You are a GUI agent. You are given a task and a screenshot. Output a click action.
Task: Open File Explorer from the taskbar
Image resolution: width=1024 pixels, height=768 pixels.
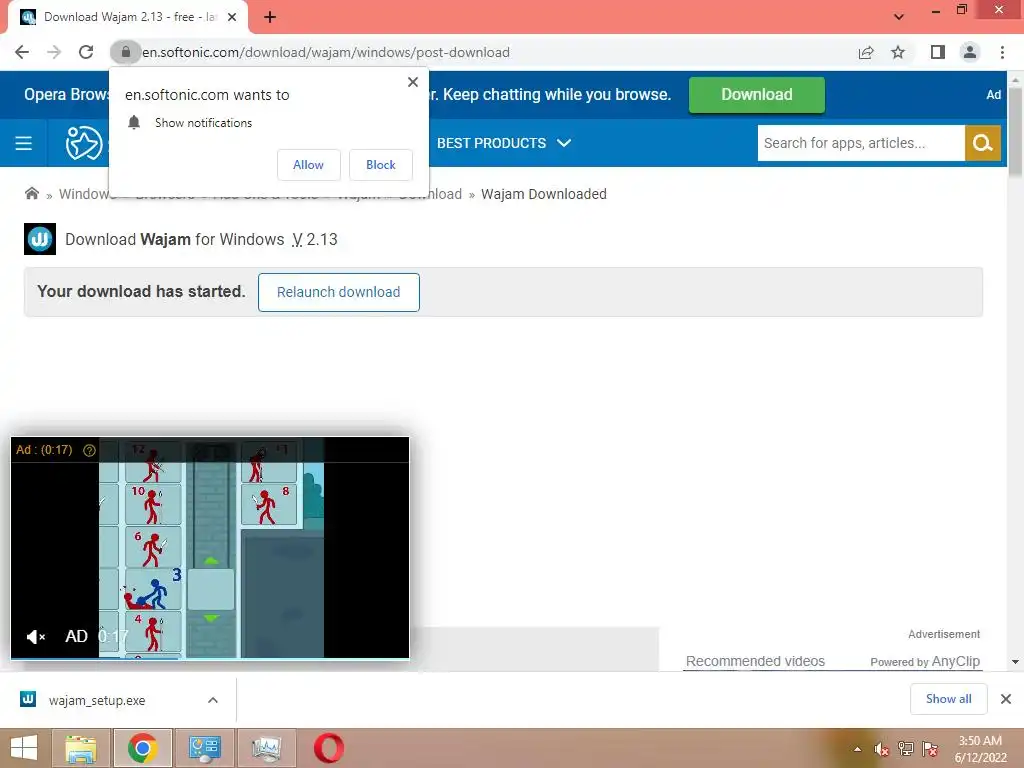[81, 748]
